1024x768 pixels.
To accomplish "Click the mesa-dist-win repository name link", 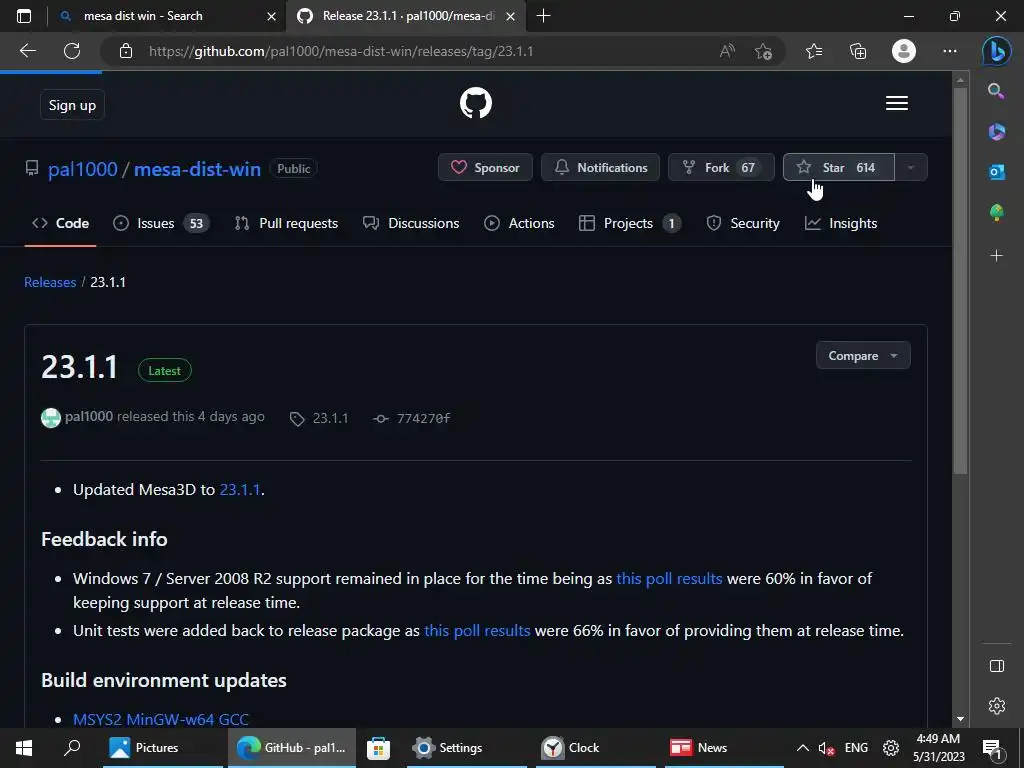I will [197, 169].
